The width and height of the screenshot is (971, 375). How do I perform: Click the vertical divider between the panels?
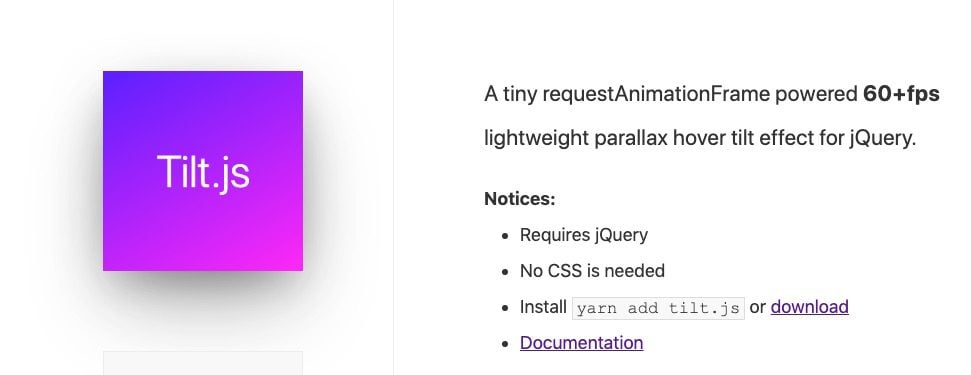tap(393, 188)
